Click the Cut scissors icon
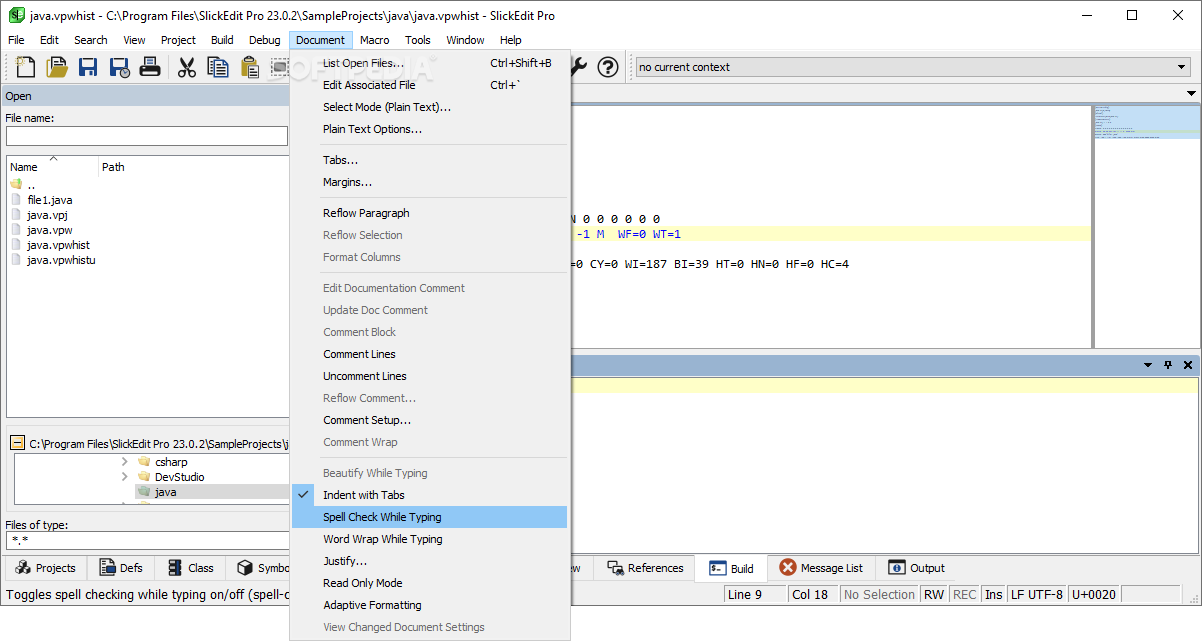The height and width of the screenshot is (641, 1202). [x=187, y=67]
